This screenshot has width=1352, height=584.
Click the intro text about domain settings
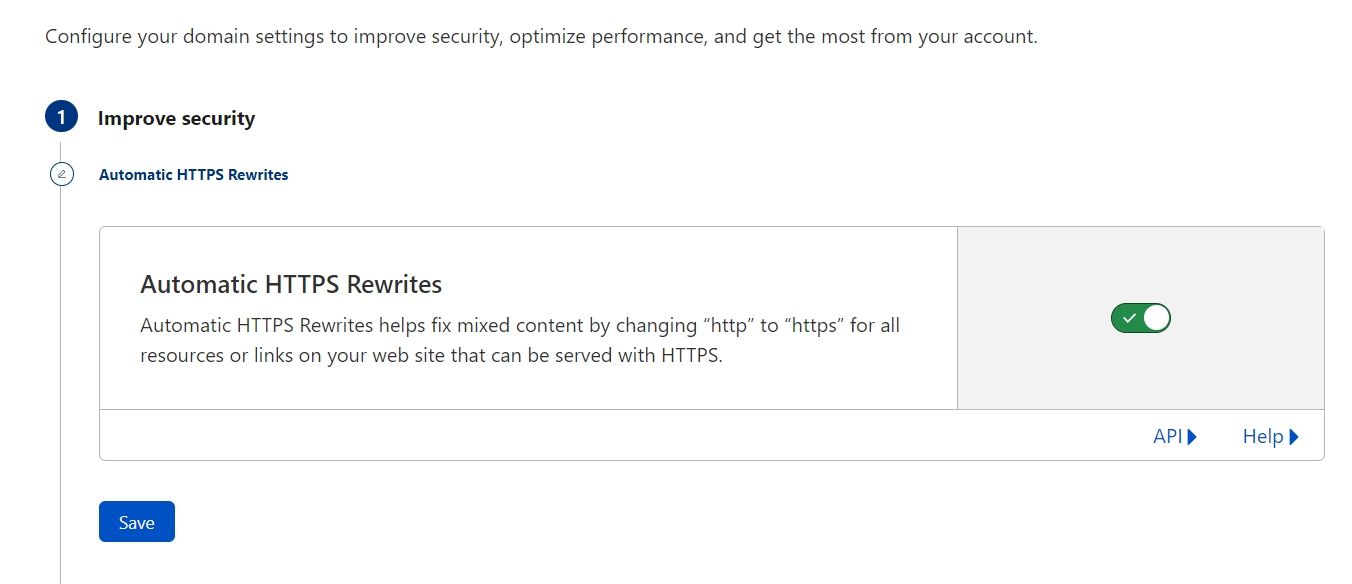point(541,37)
